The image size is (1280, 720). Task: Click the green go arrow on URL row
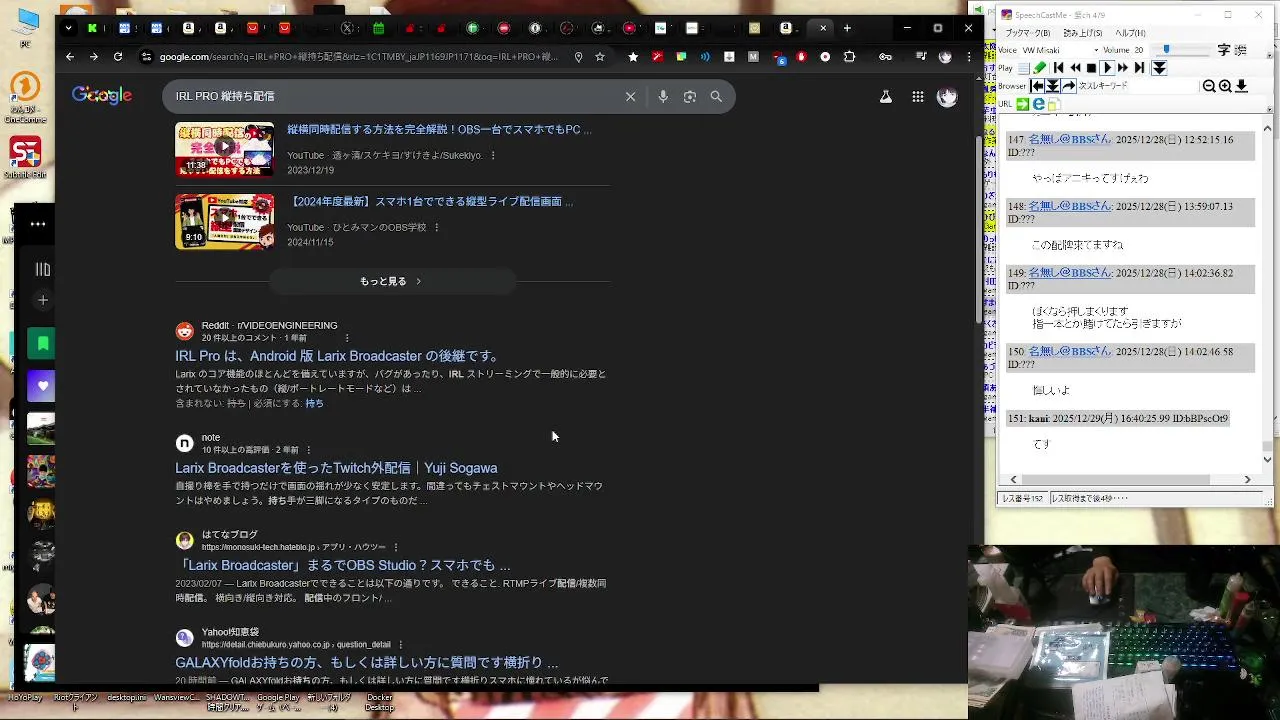point(1023,104)
